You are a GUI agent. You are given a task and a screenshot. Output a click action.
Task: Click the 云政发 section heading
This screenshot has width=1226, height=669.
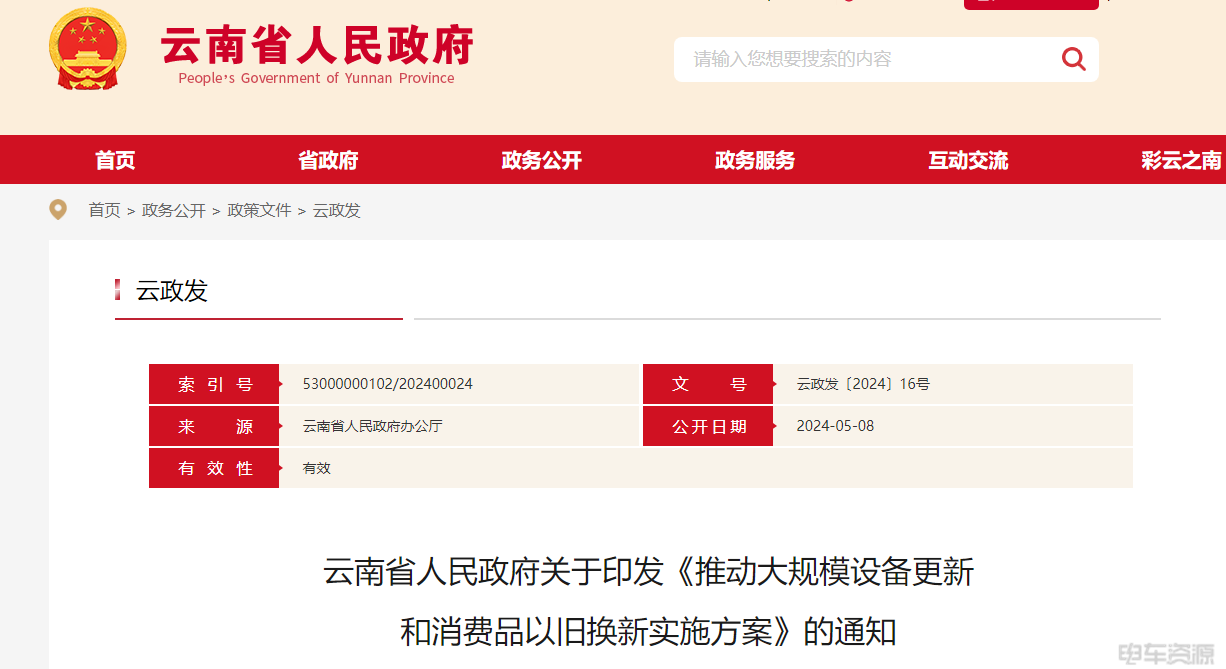click(x=172, y=291)
